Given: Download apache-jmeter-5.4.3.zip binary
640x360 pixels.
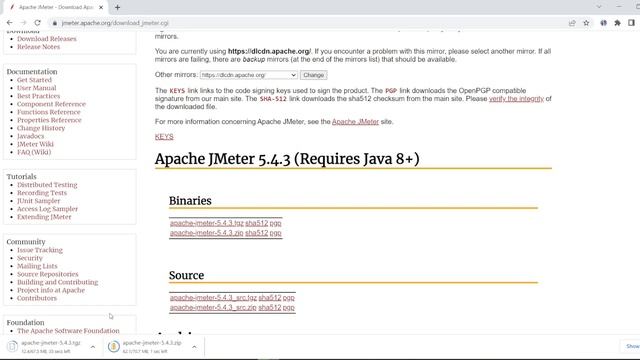Looking at the screenshot, I should click(207, 233).
